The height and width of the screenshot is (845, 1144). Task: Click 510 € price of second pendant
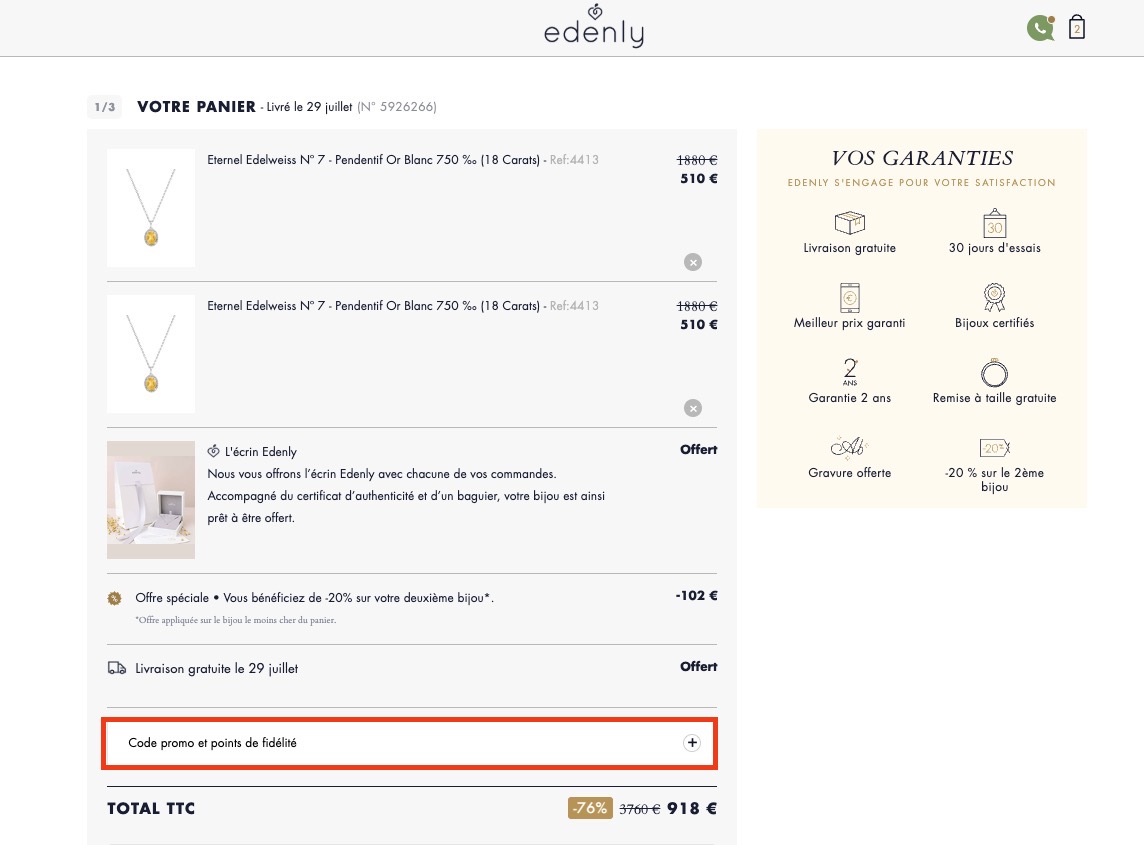coord(699,325)
